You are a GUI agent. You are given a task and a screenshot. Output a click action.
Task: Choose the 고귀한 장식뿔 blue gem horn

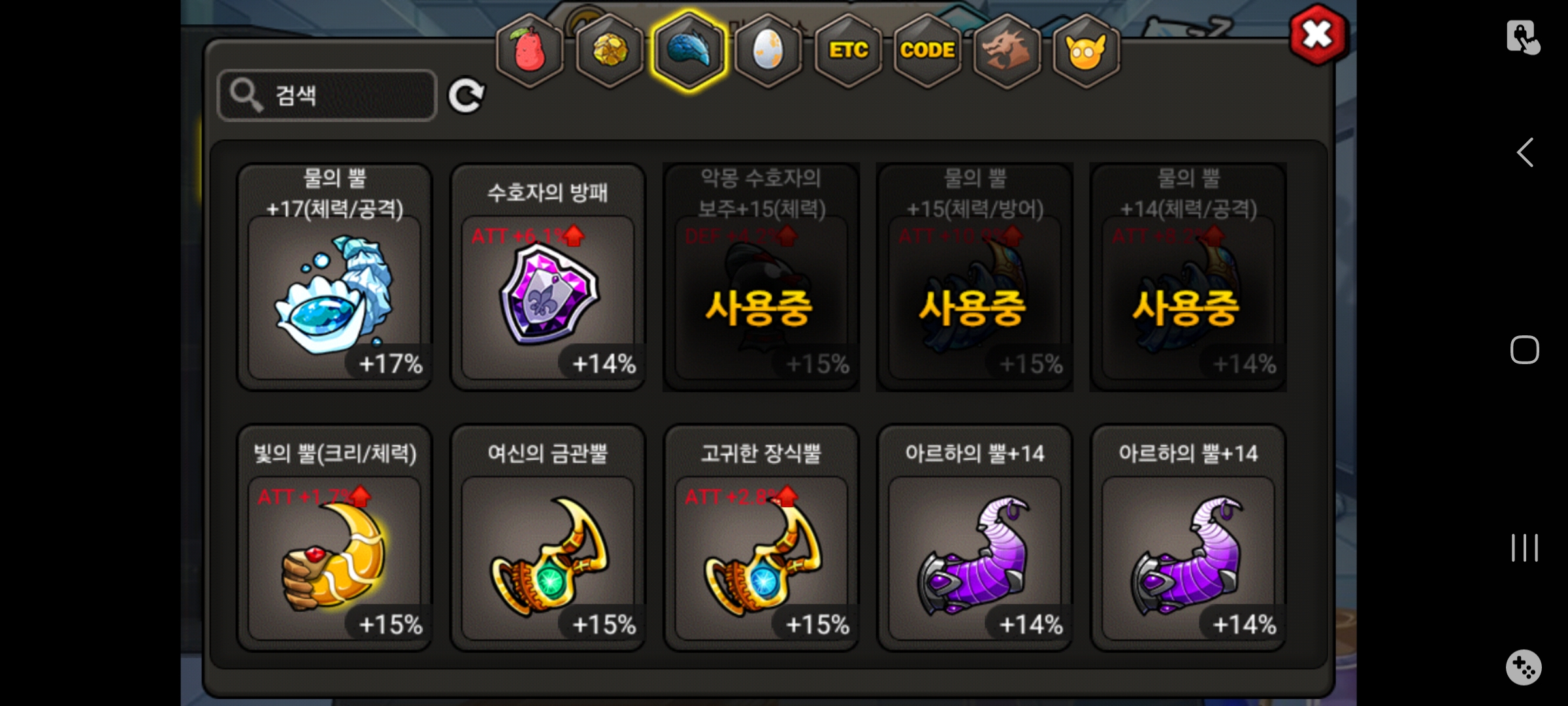click(761, 538)
